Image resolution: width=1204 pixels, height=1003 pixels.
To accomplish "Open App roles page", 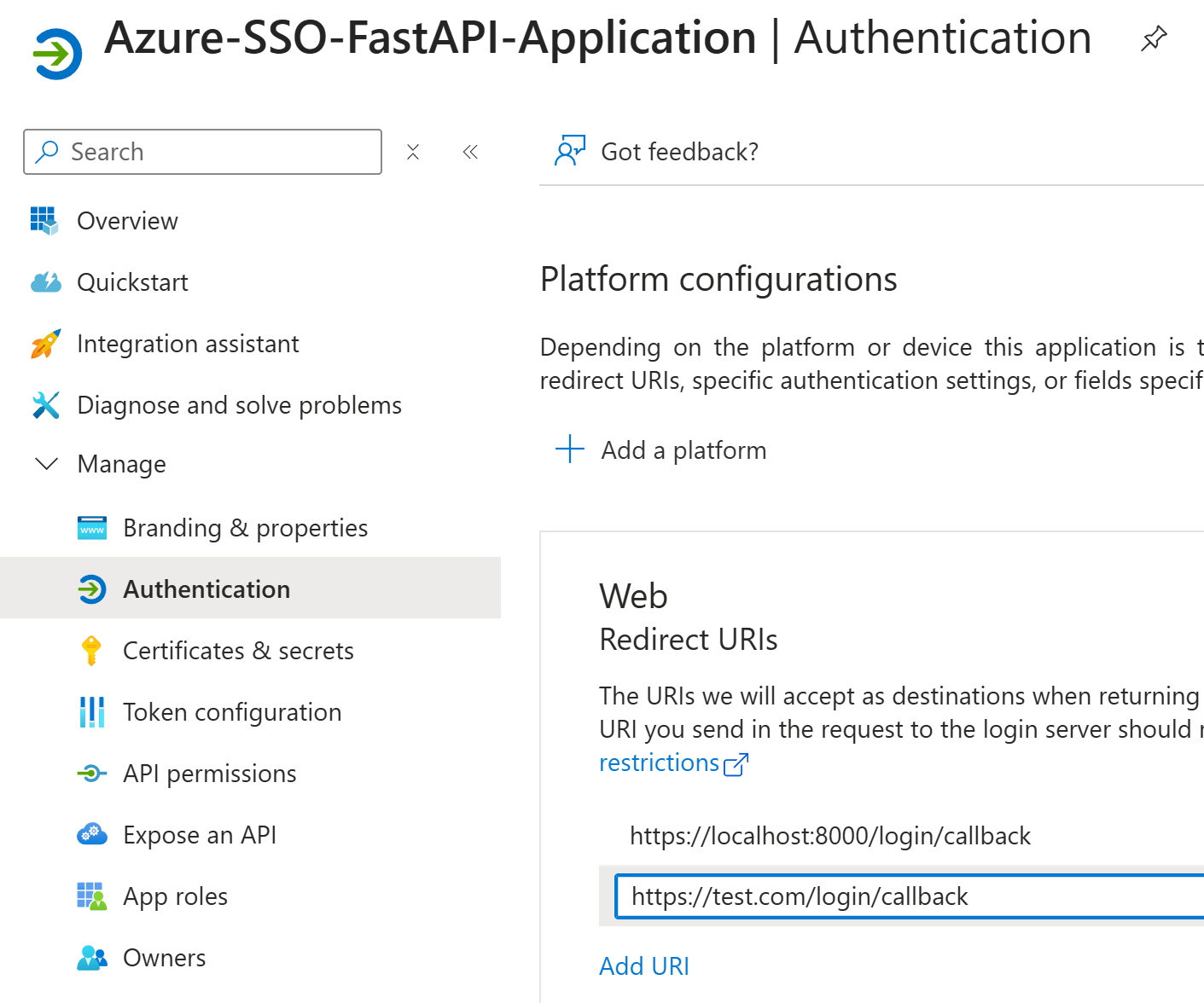I will 175,896.
